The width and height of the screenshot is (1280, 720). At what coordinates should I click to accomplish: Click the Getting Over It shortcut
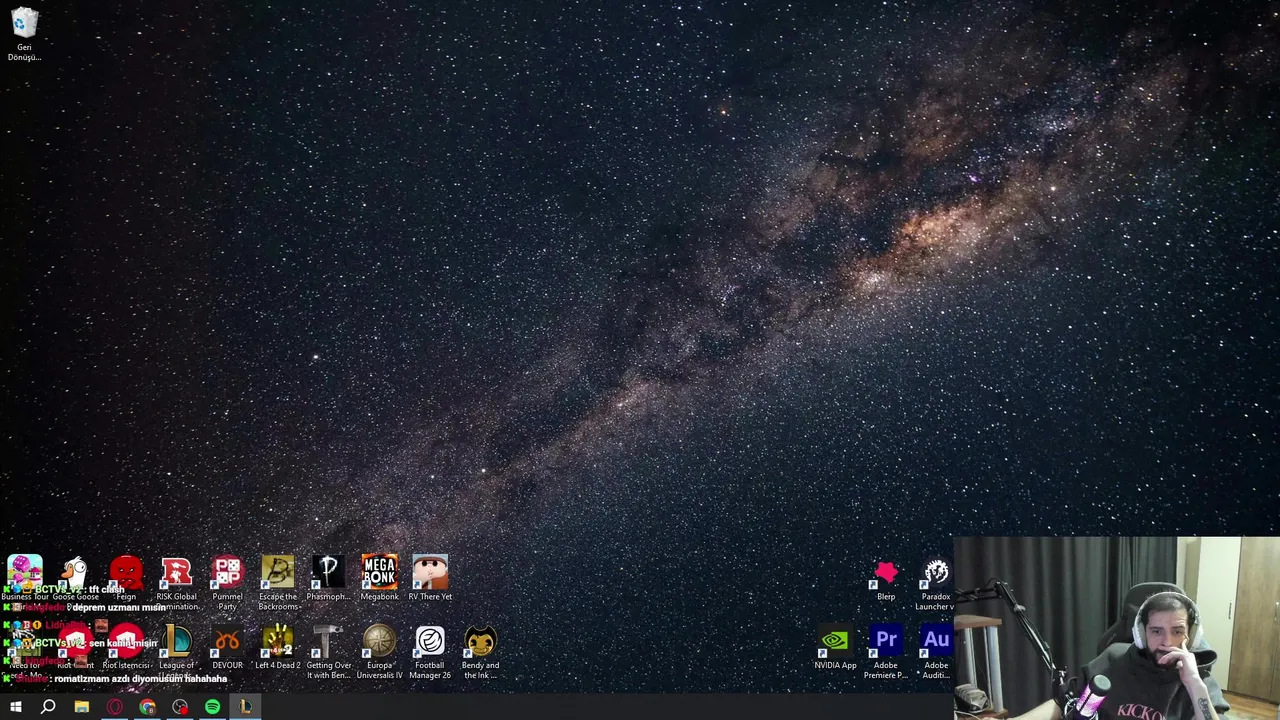[328, 651]
